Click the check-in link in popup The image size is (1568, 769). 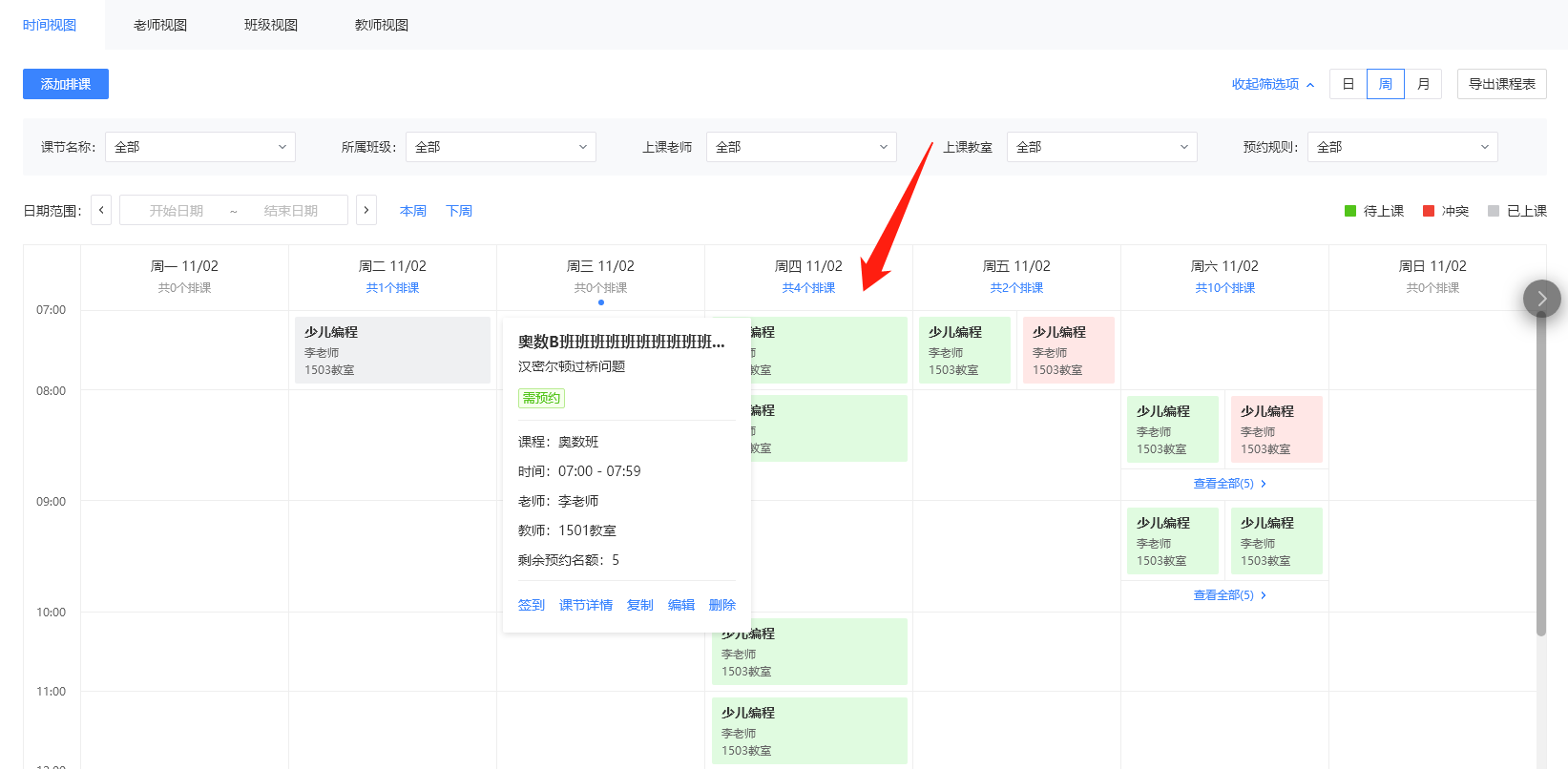[x=531, y=605]
